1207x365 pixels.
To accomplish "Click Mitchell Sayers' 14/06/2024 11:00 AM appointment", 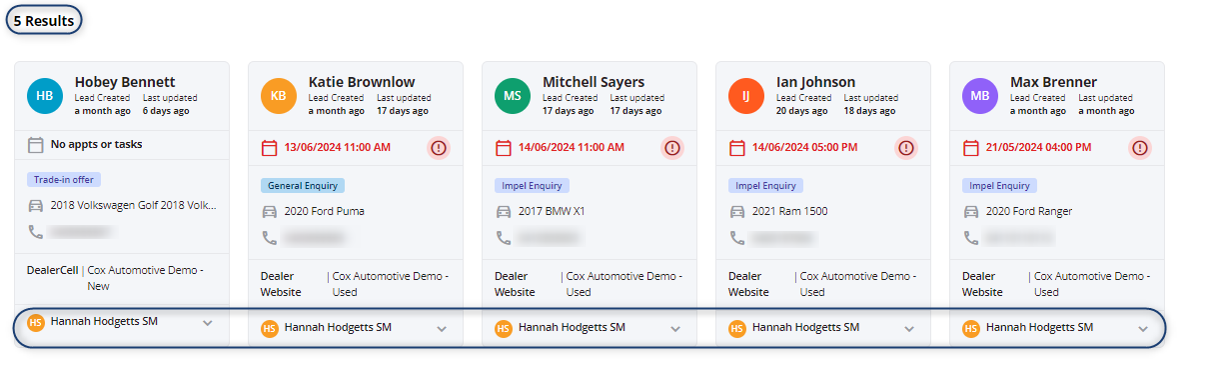I will [572, 148].
